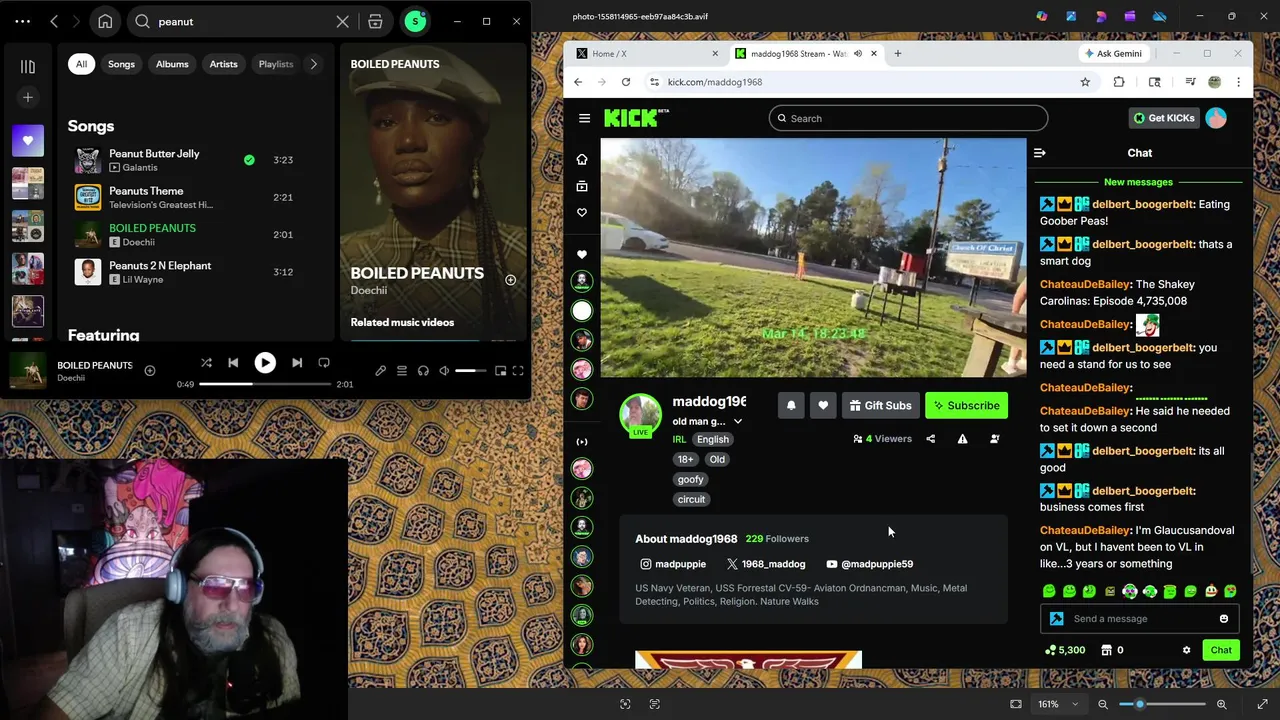The width and height of the screenshot is (1280, 720).
Task: Select the Songs filter chip
Action: [121, 64]
